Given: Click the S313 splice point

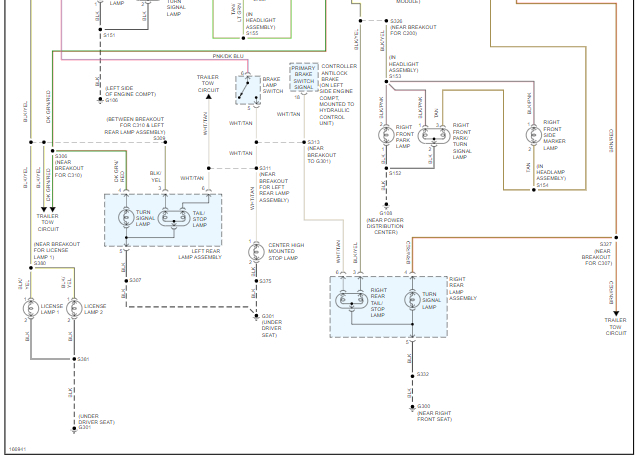Looking at the screenshot, I should tap(304, 142).
